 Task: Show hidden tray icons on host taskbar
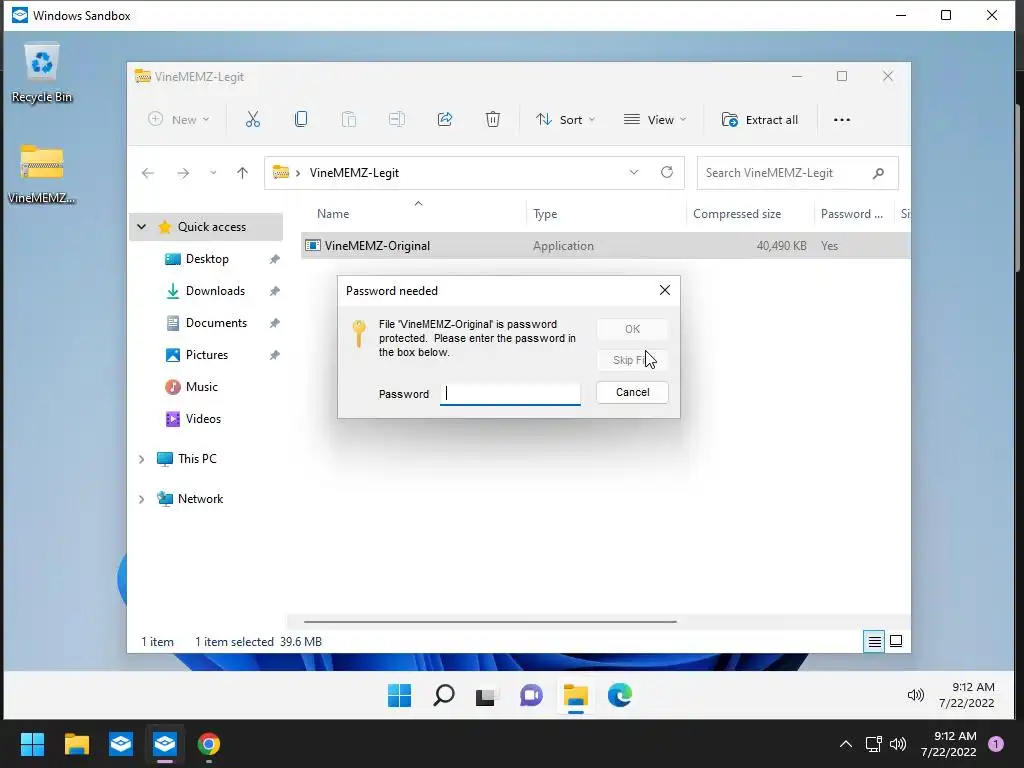(x=846, y=744)
